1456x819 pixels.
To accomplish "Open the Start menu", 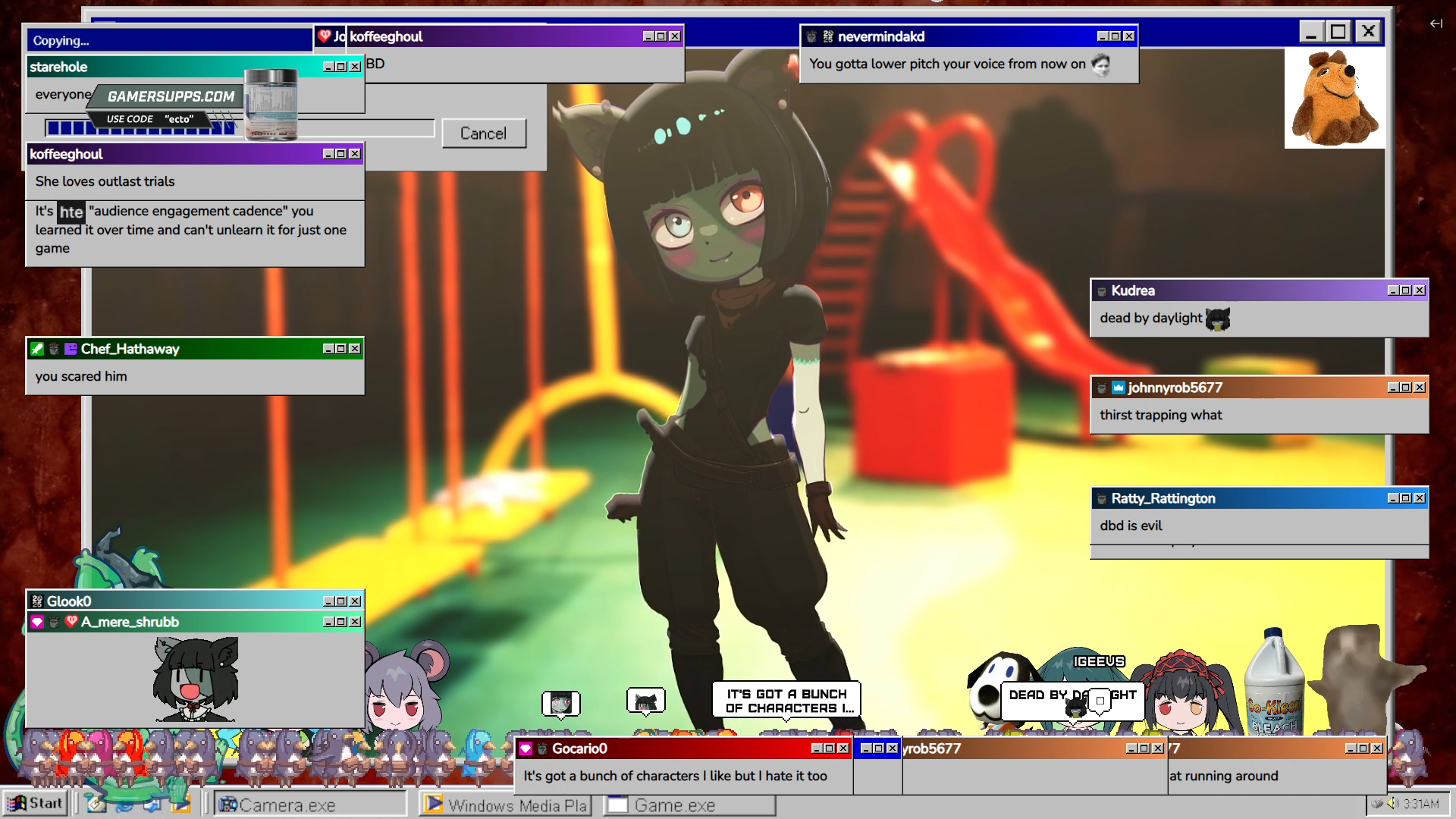I will (35, 804).
